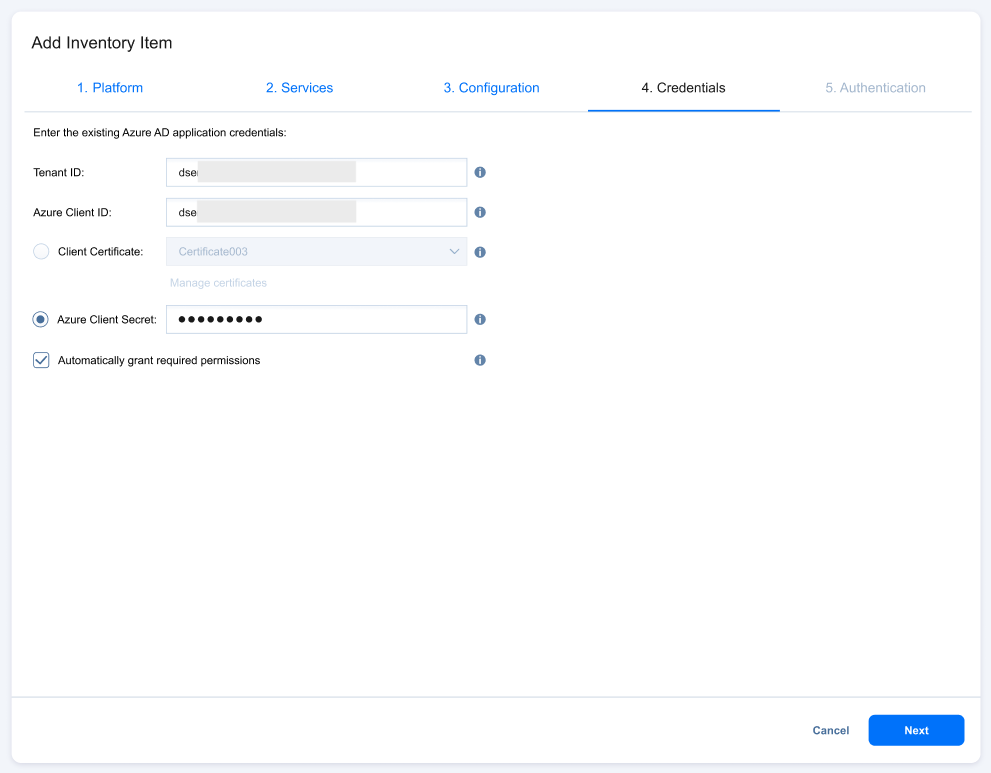Click the info icon beside Azure Client Secret
This screenshot has height=773, width=991.
tap(480, 320)
